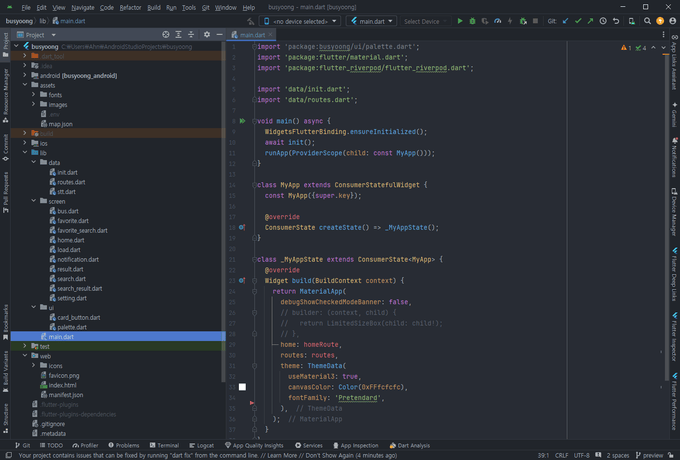Expand the test folder
The height and width of the screenshot is (460, 680).
click(25, 346)
